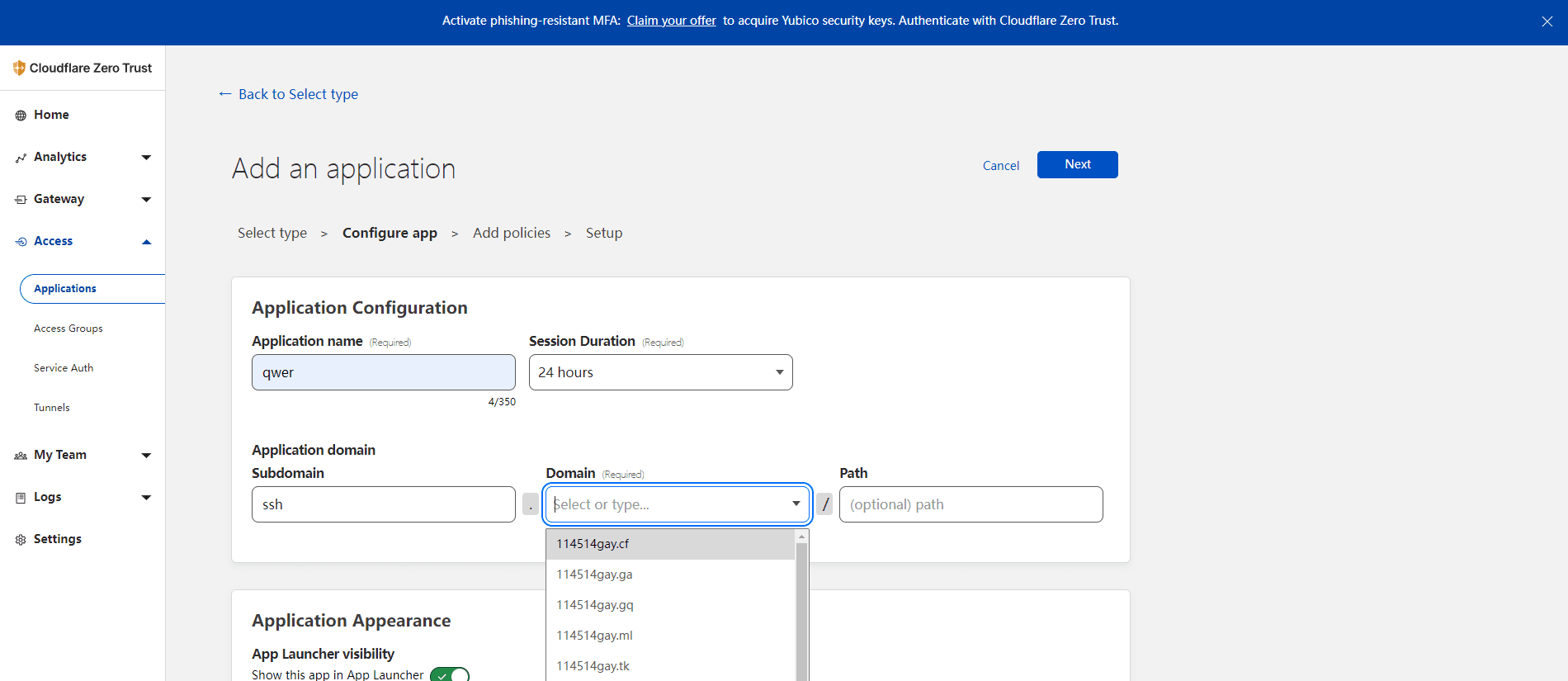Screen dimensions: 1568x681
Task: Collapse the Access menu arrow
Action: 146,242
